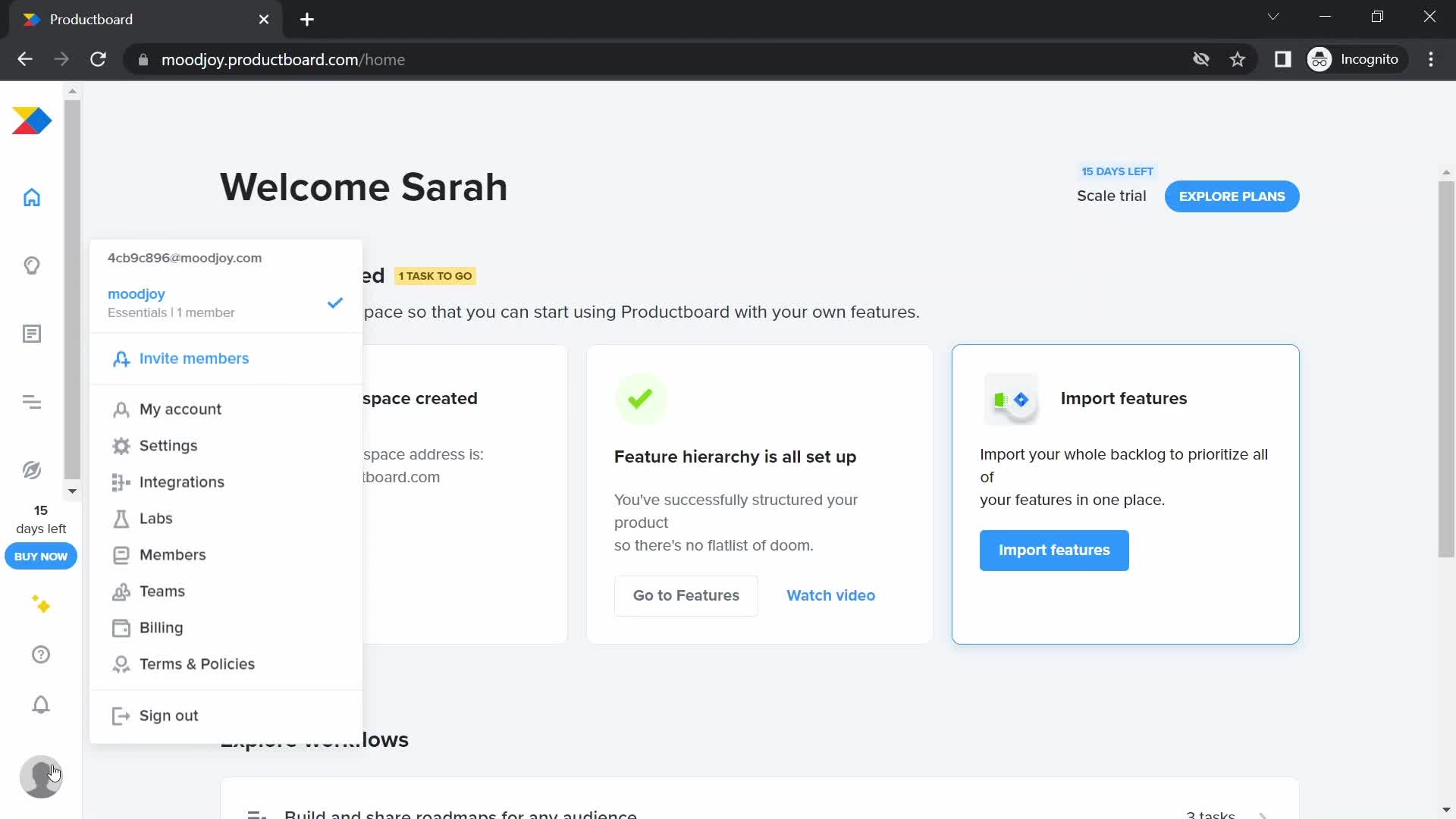Image resolution: width=1456 pixels, height=819 pixels.
Task: Choose Invite members in the menu
Action: coord(226,359)
